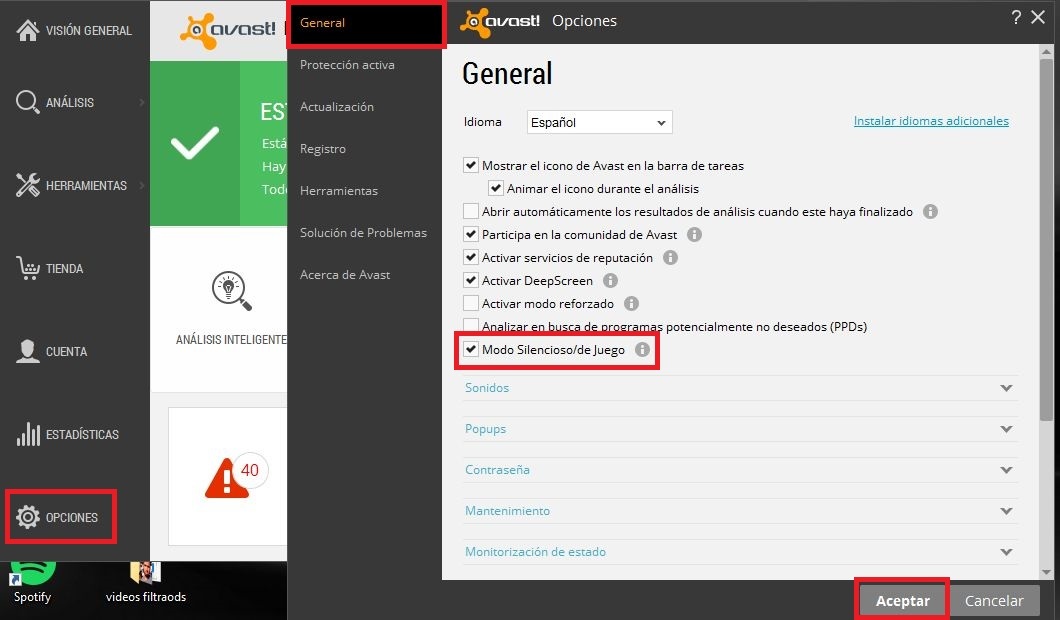Image resolution: width=1060 pixels, height=620 pixels.
Task: Toggle Activar servicios de reputación checkbox
Action: pos(471,258)
